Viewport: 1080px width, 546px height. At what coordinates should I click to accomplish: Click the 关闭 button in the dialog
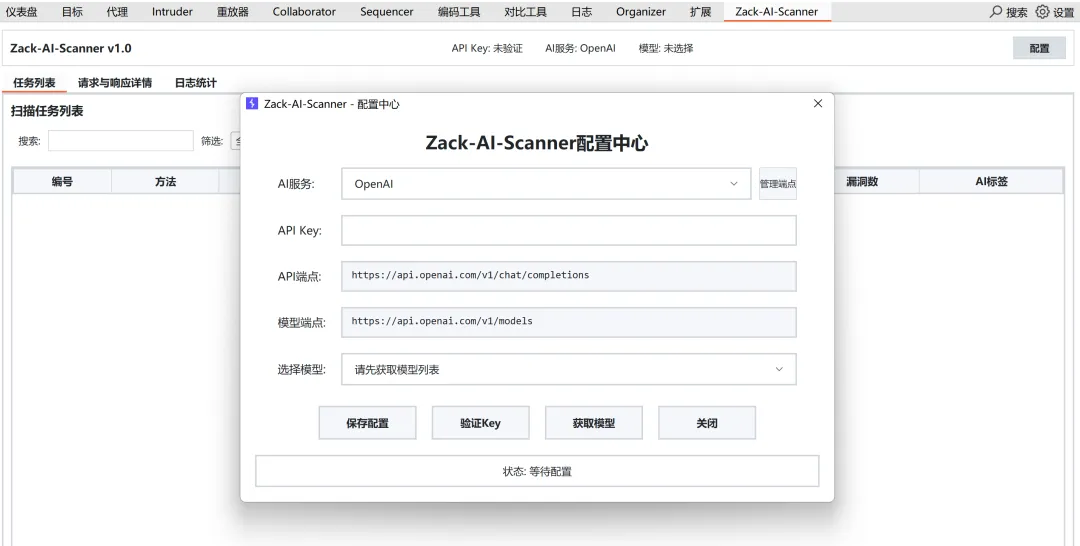coord(707,423)
